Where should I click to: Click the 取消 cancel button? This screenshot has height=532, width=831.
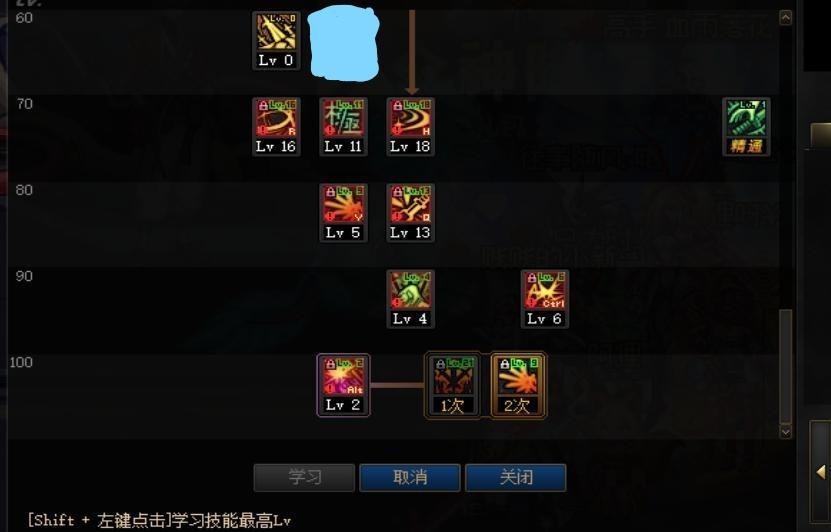(x=410, y=477)
